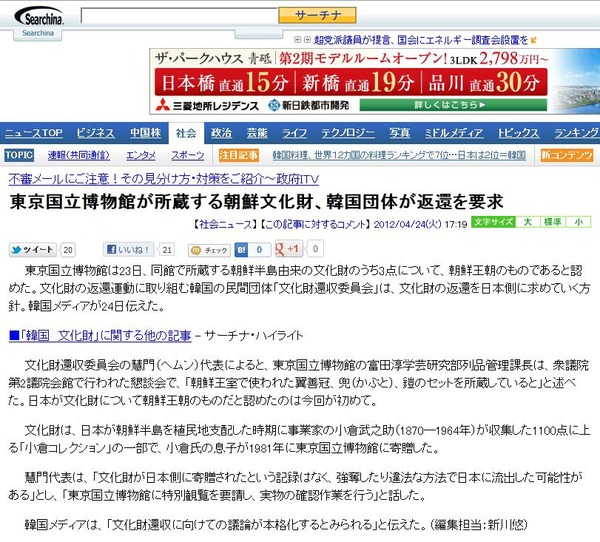Set text size to 大

(x=528, y=222)
